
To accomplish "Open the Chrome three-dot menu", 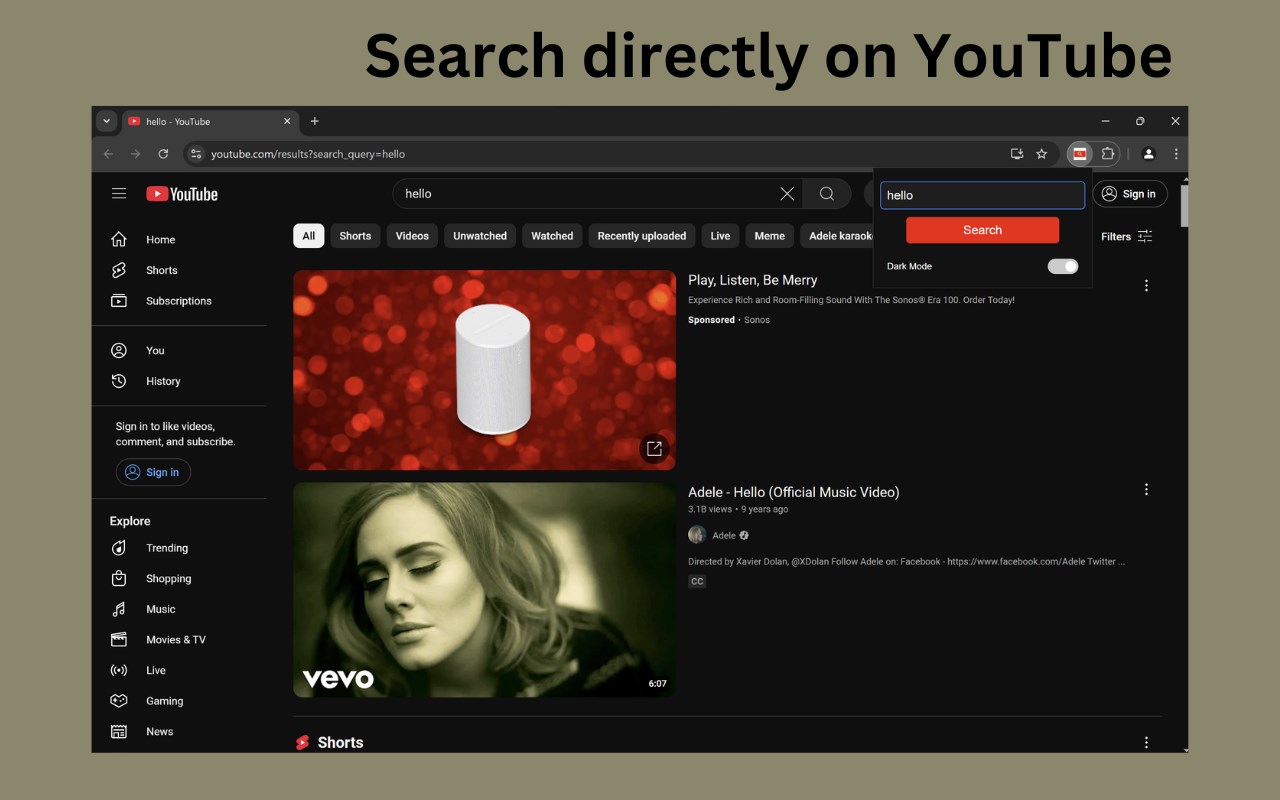I will (x=1176, y=154).
